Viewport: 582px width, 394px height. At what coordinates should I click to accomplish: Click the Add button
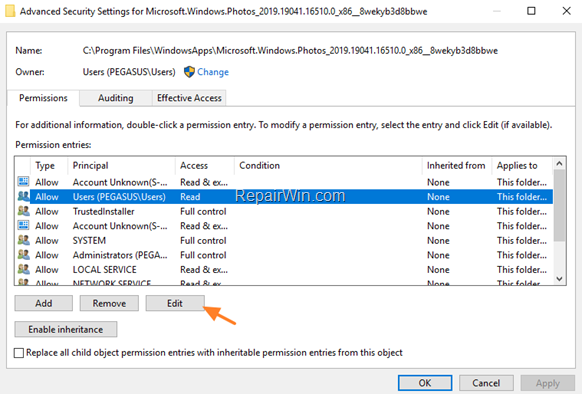coord(43,303)
